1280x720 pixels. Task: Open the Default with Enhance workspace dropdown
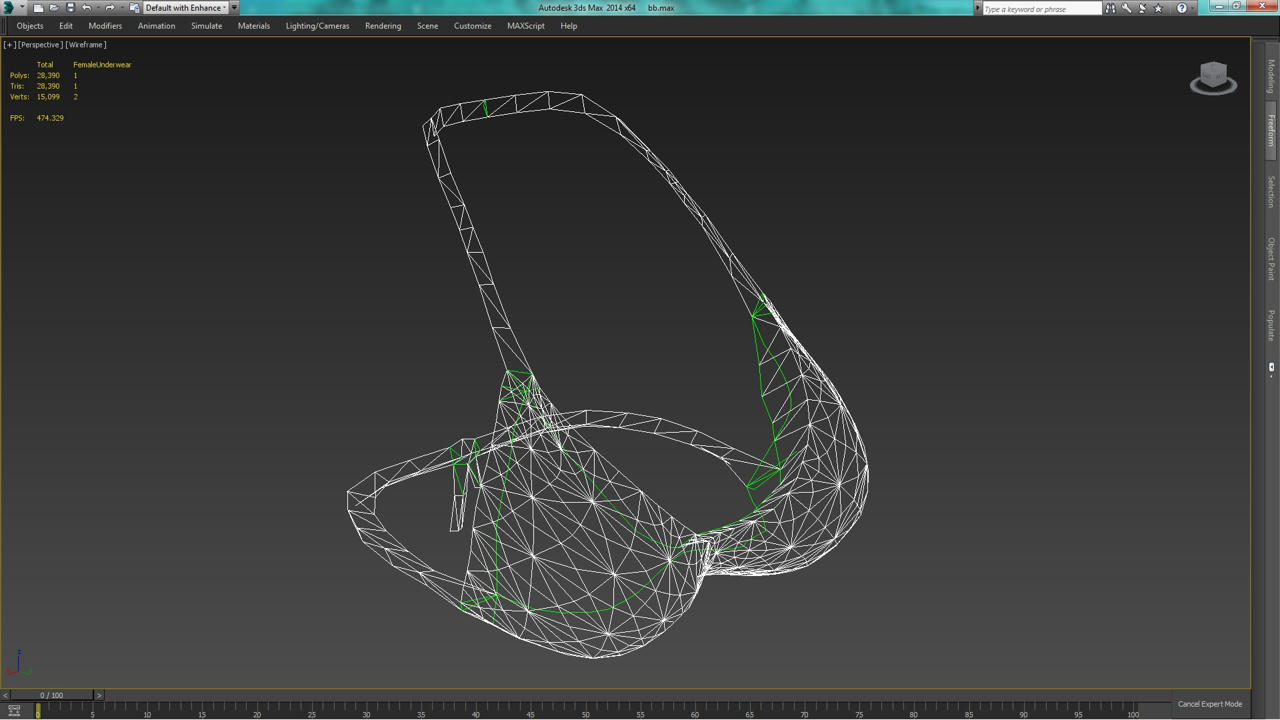click(x=185, y=8)
